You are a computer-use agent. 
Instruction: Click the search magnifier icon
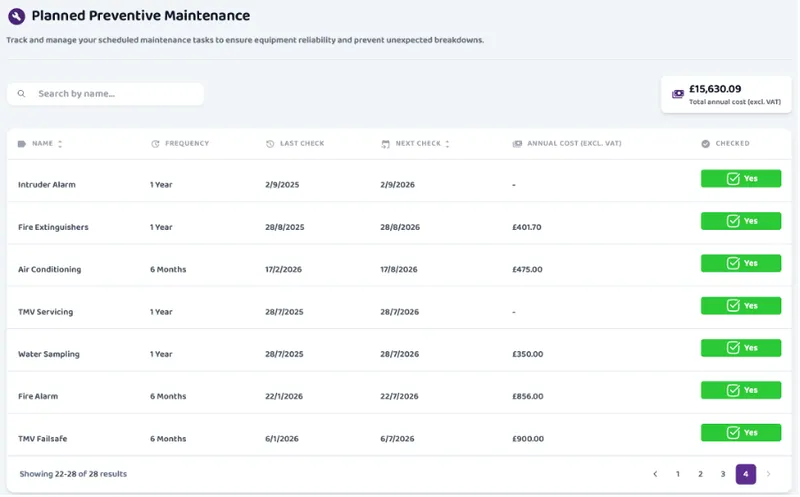[21, 94]
